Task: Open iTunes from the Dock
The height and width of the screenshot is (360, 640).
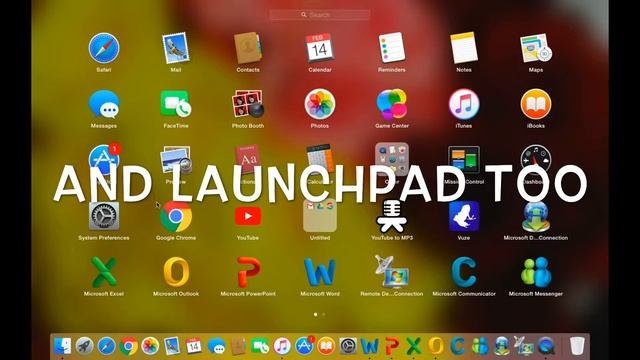Action: (282, 346)
